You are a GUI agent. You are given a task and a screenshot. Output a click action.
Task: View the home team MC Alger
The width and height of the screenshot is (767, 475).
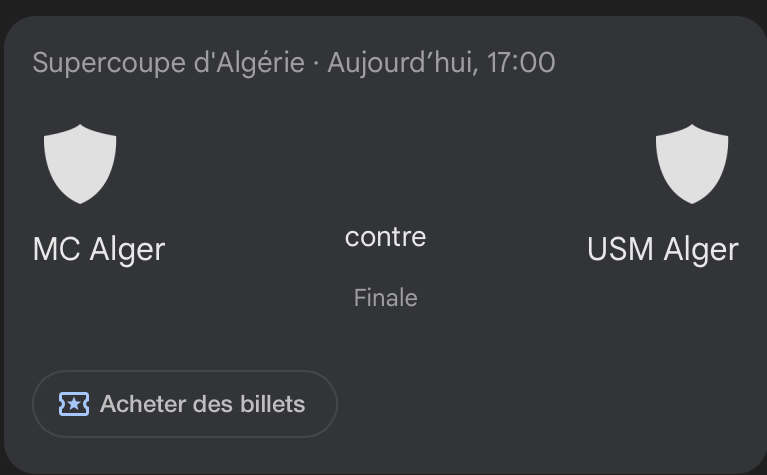coord(99,249)
